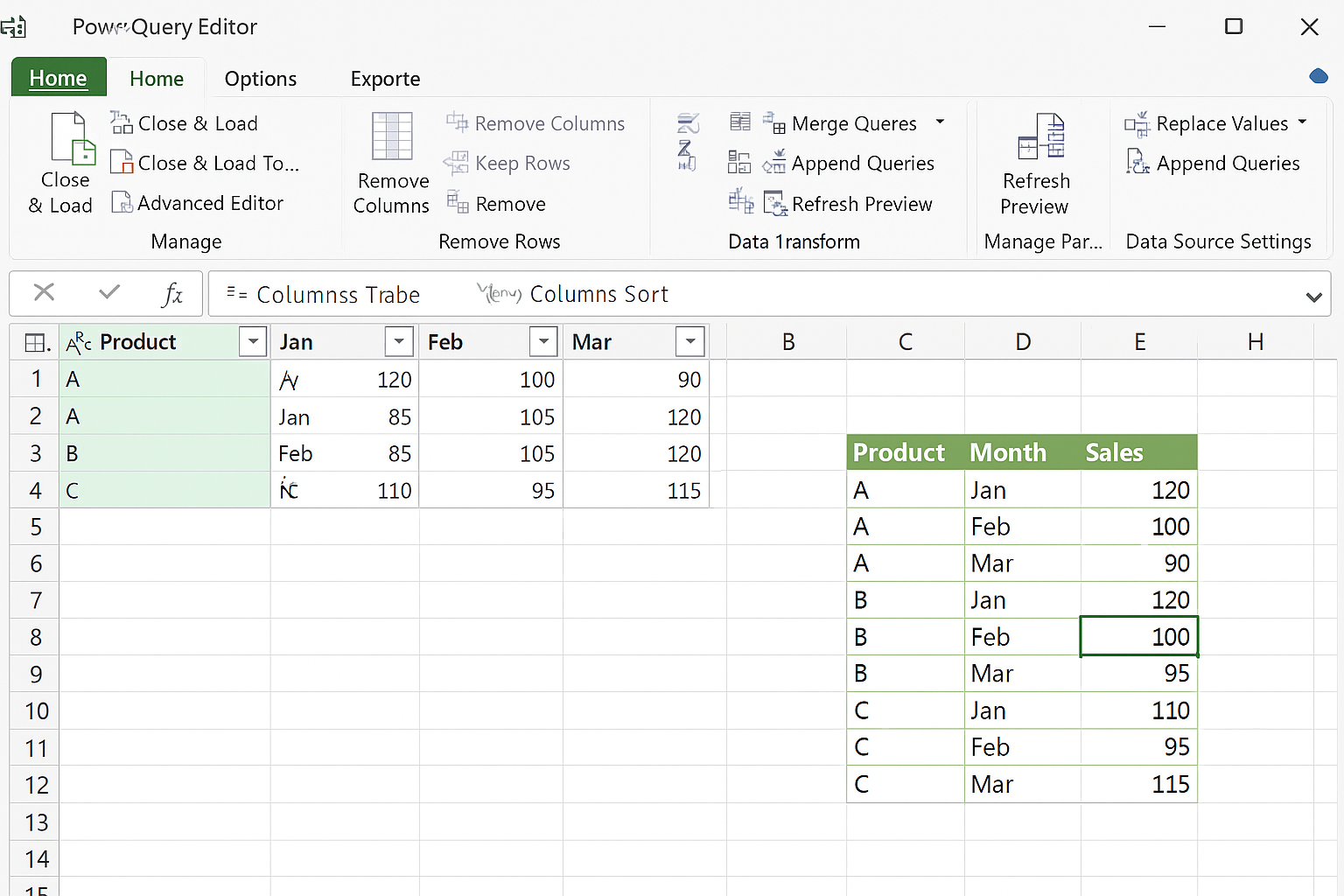Select the green Home tab
Viewport: 1344px width, 896px height.
click(59, 78)
